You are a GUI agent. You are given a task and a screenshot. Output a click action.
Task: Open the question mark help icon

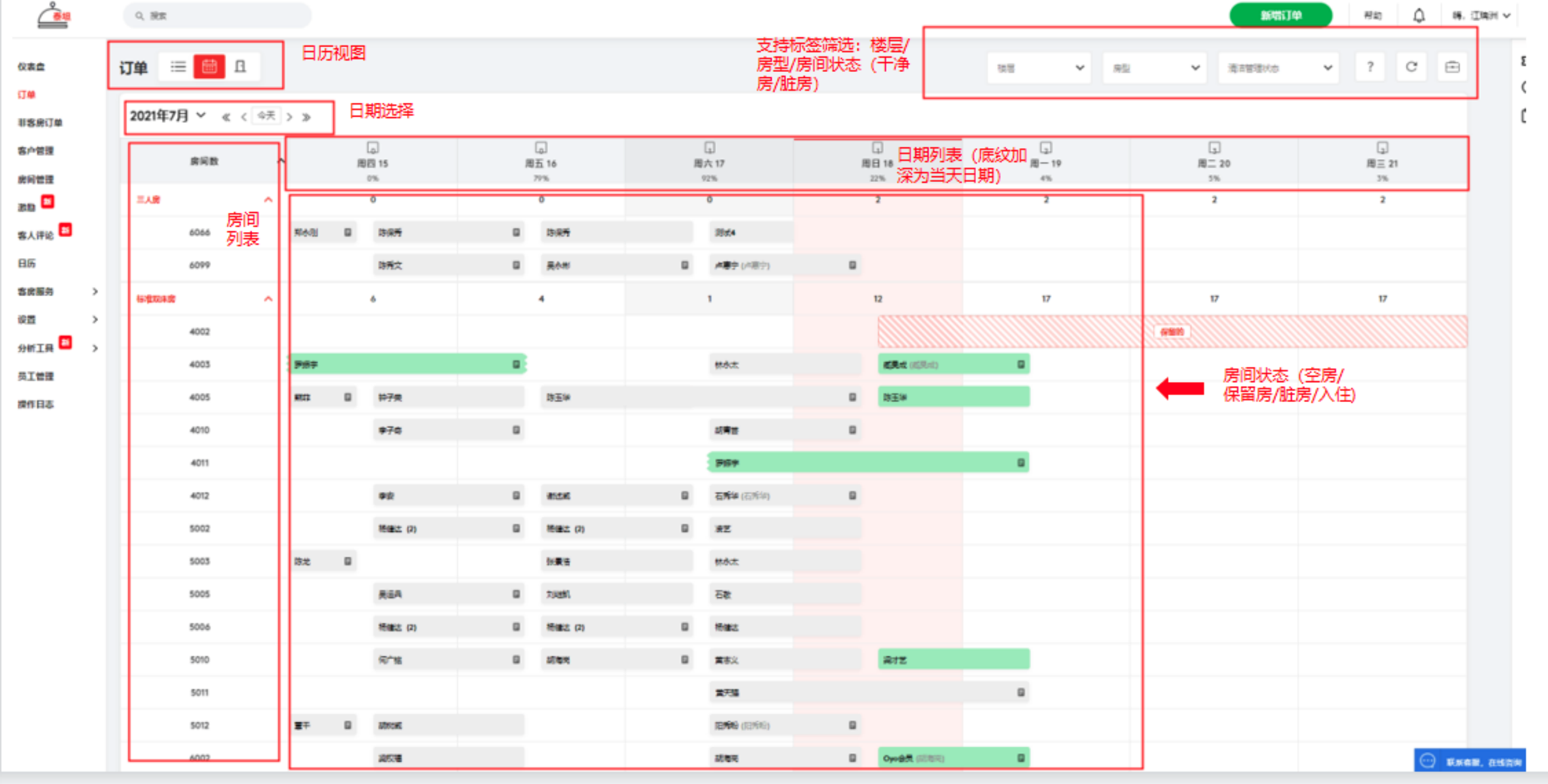(1370, 67)
